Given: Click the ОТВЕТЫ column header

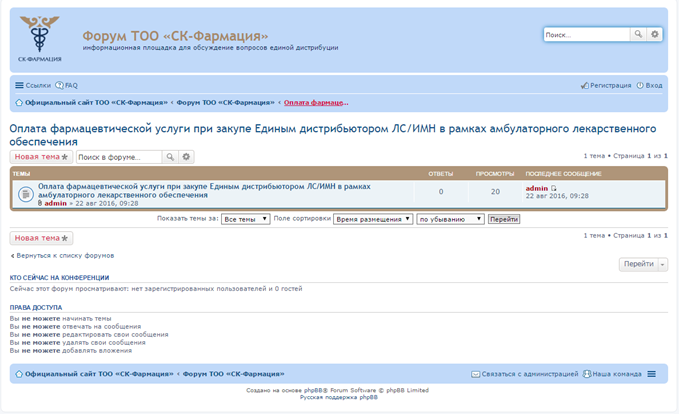Looking at the screenshot, I should pyautogui.click(x=441, y=174).
